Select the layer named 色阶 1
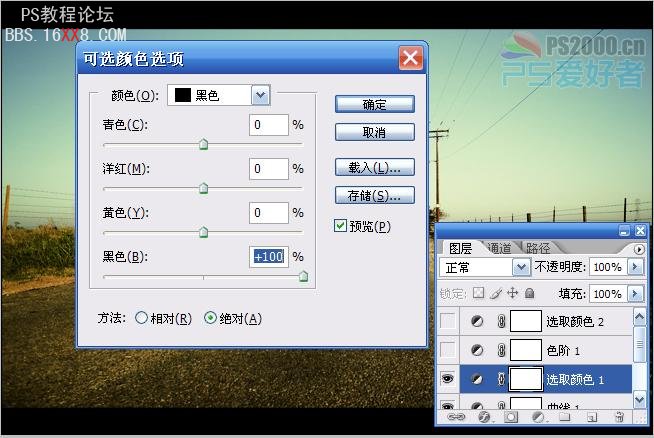This screenshot has height=438, width=654. point(563,350)
